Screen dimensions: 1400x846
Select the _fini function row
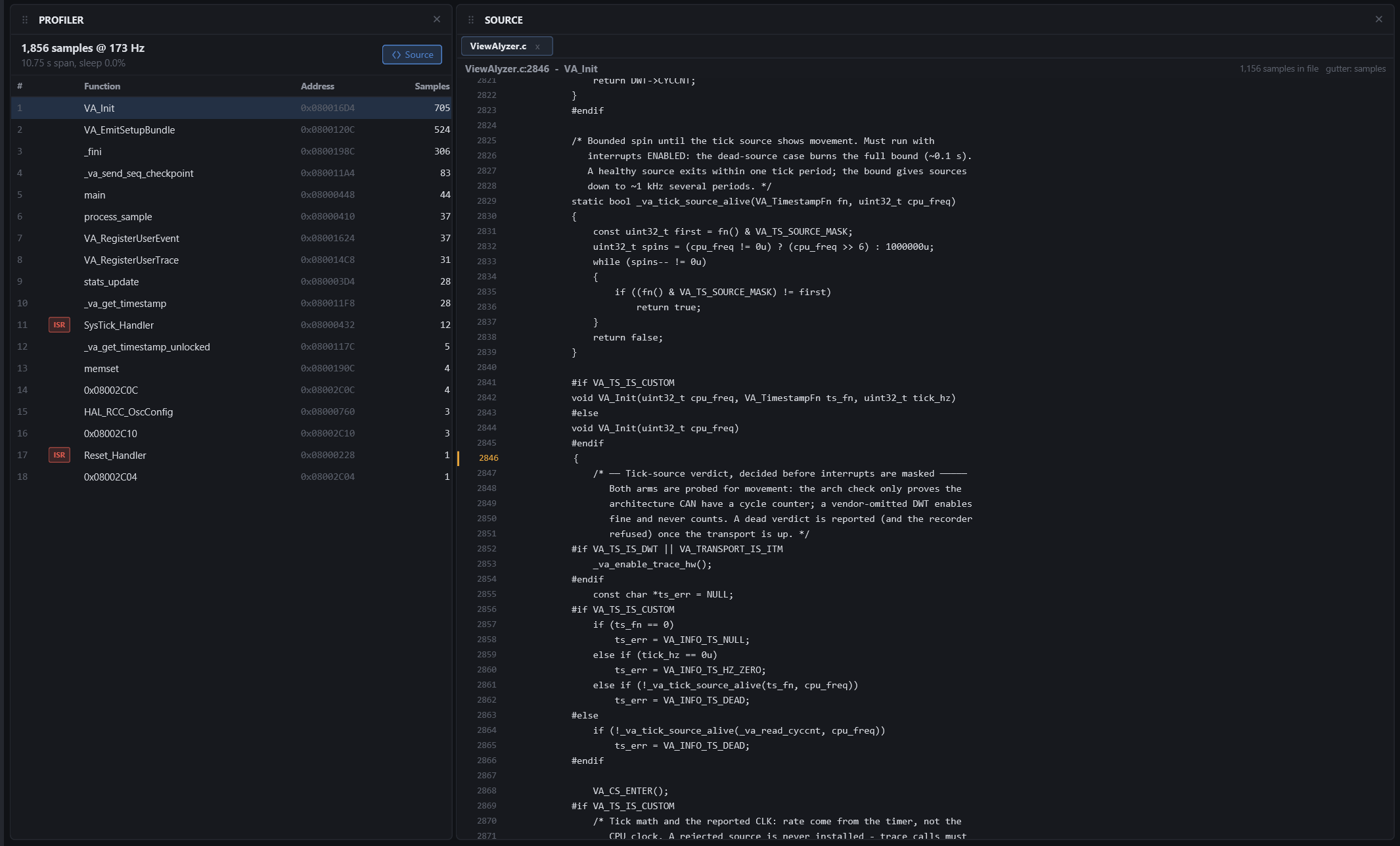231,151
